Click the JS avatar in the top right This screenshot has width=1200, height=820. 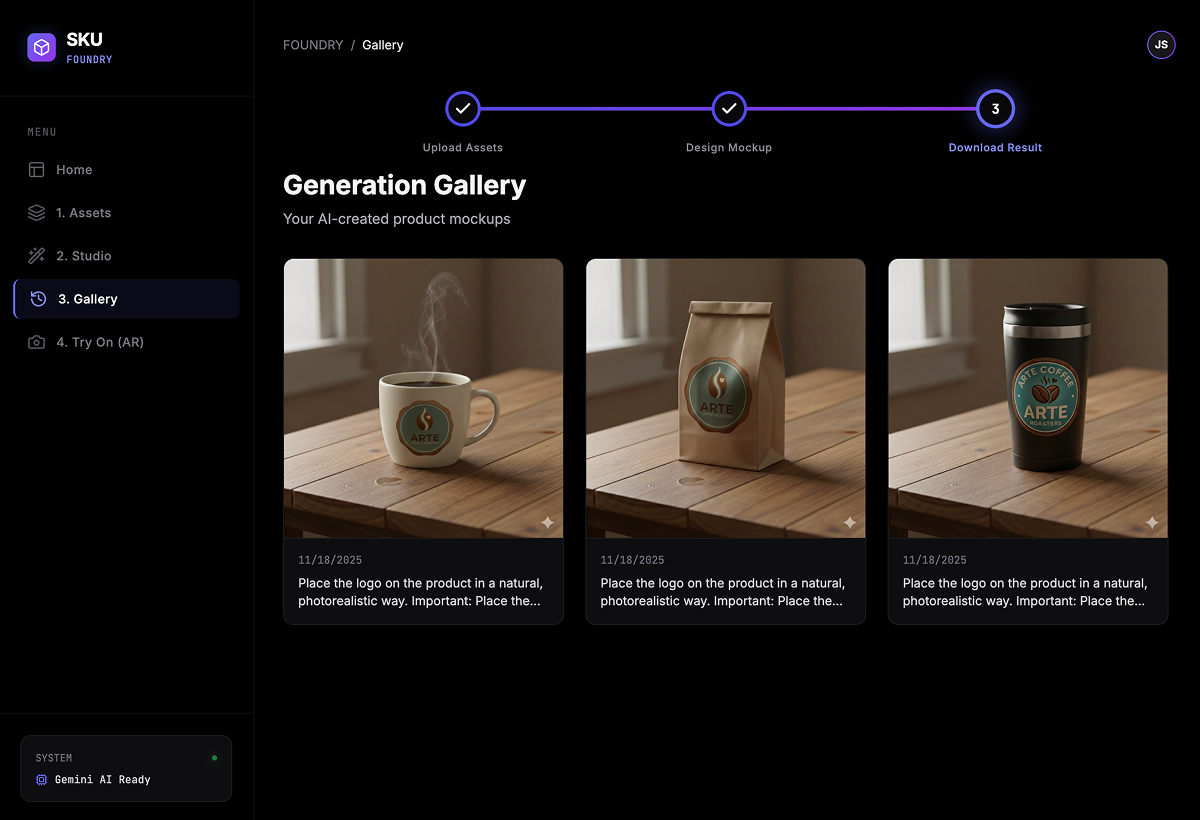[1160, 44]
